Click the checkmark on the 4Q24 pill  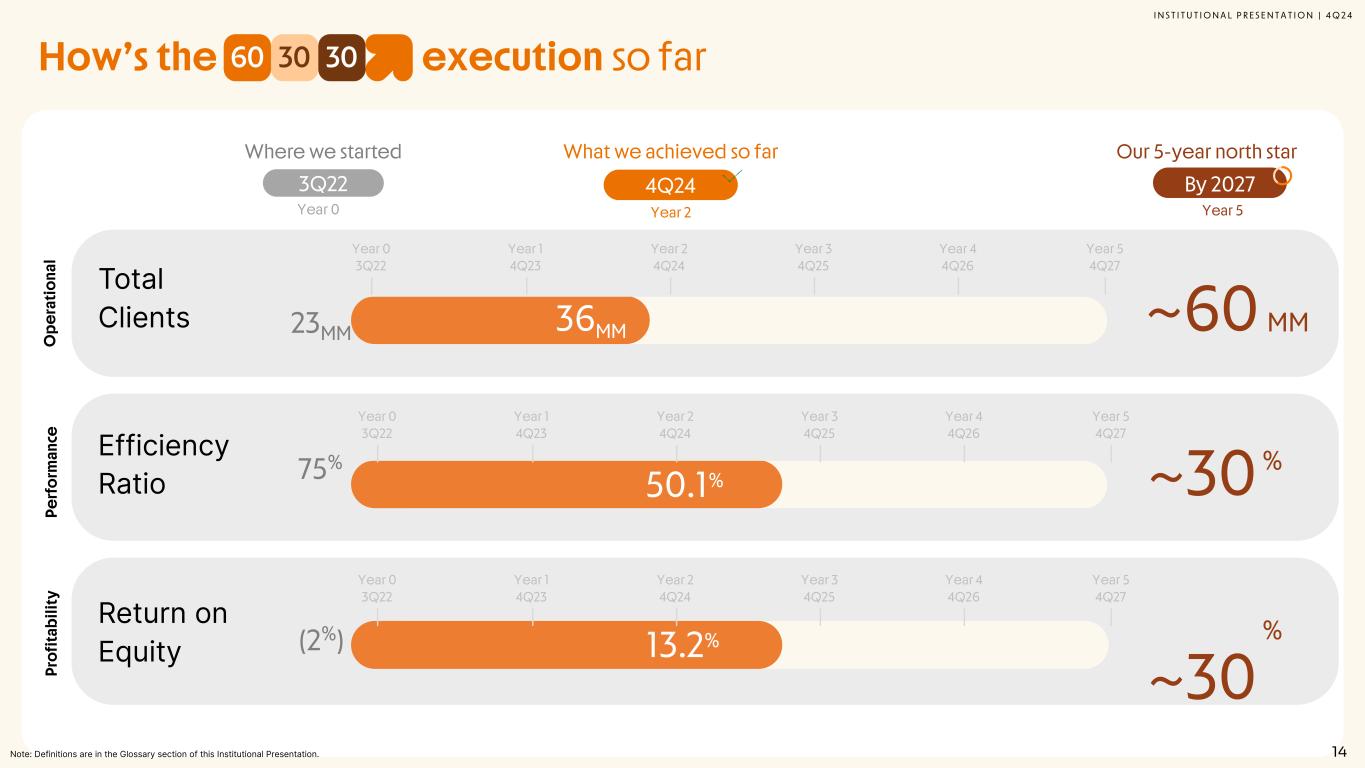pos(732,177)
